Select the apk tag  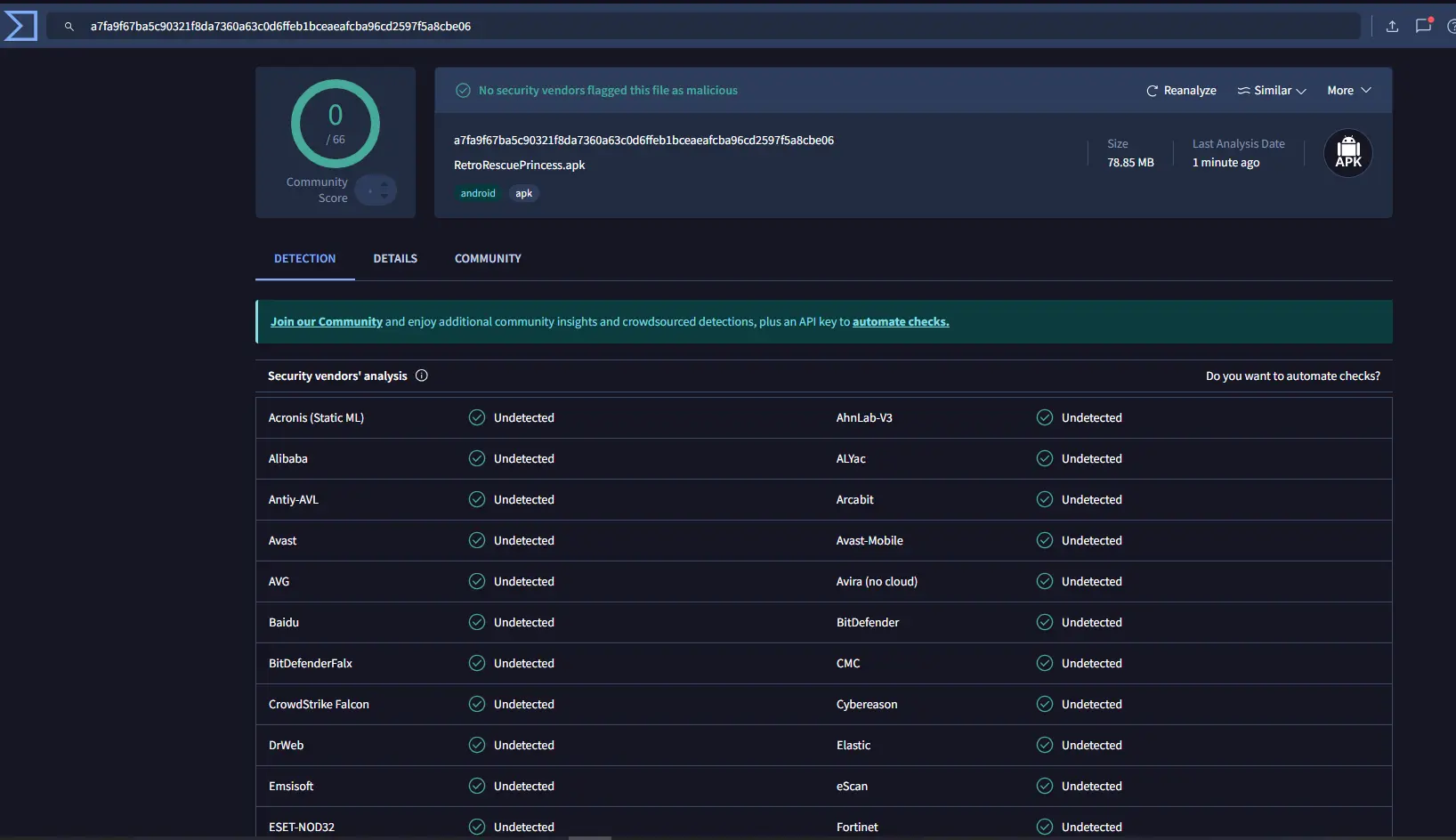pyautogui.click(x=524, y=193)
